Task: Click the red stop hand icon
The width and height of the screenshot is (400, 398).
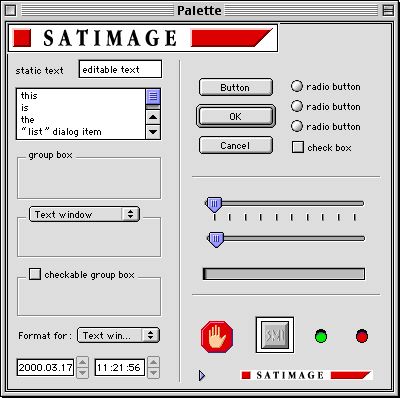Action: [x=217, y=337]
